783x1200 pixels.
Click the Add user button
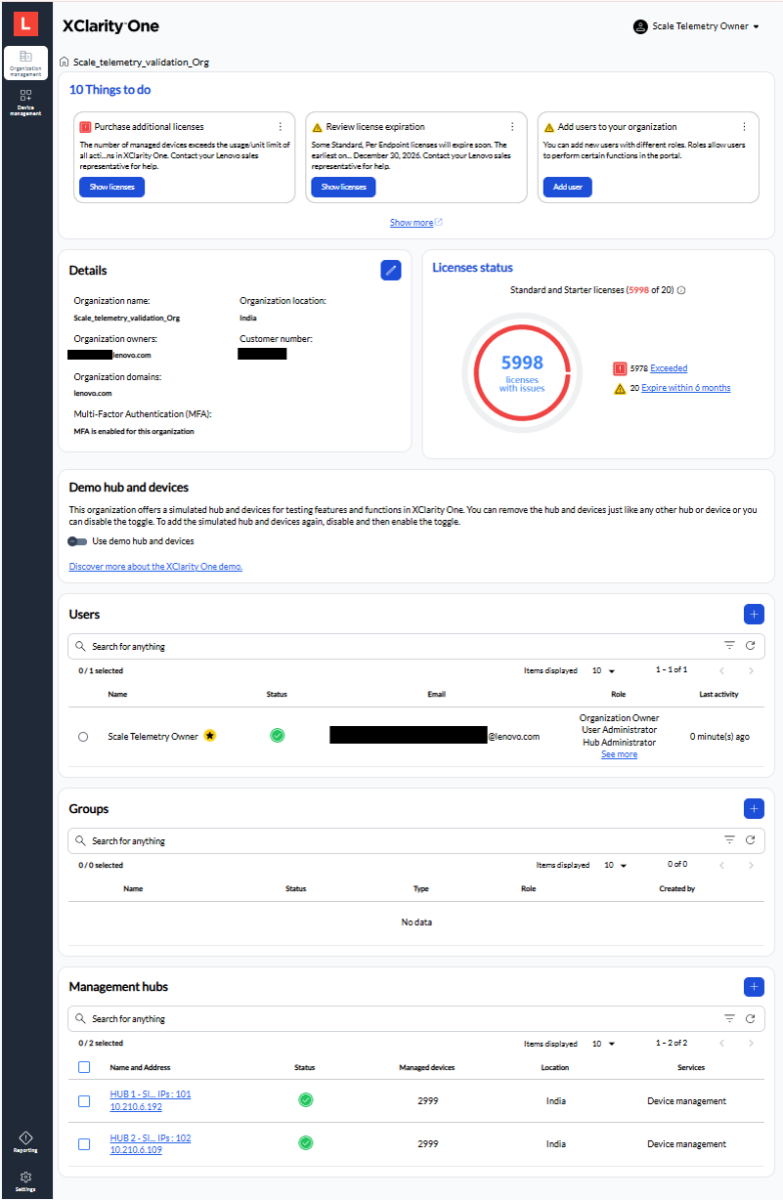tap(567, 187)
